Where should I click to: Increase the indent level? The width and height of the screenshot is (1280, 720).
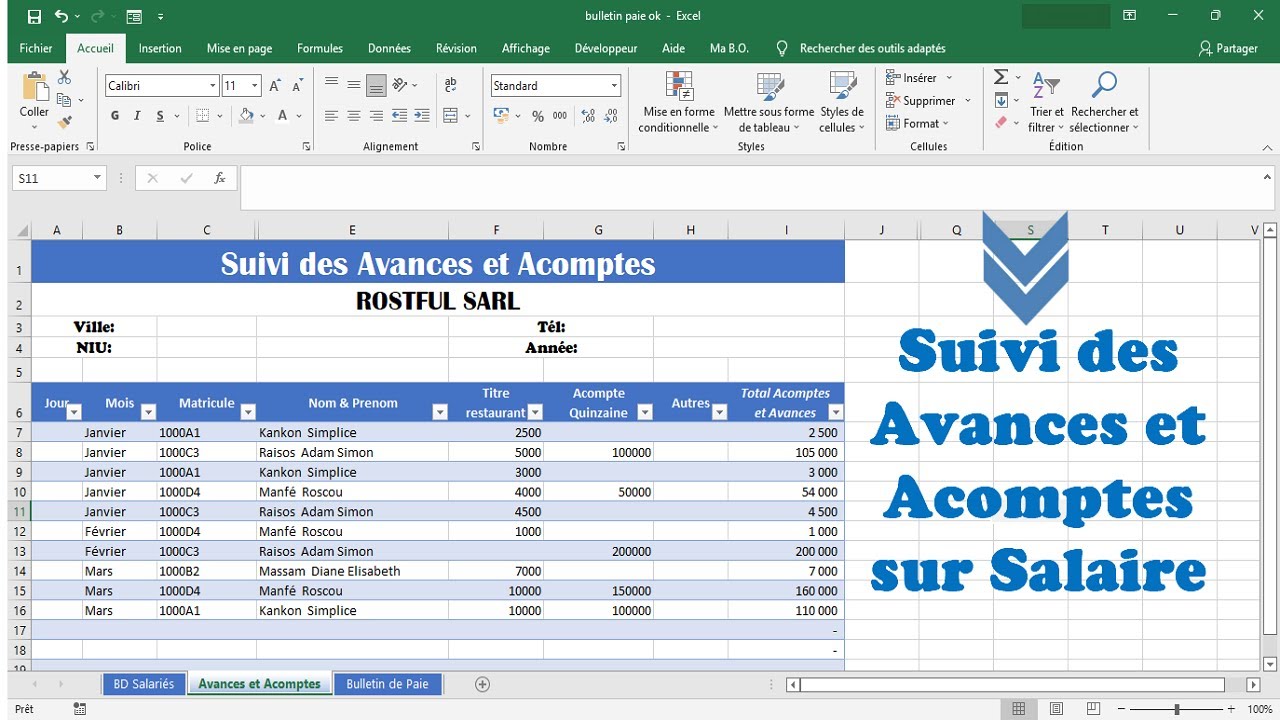tap(422, 116)
